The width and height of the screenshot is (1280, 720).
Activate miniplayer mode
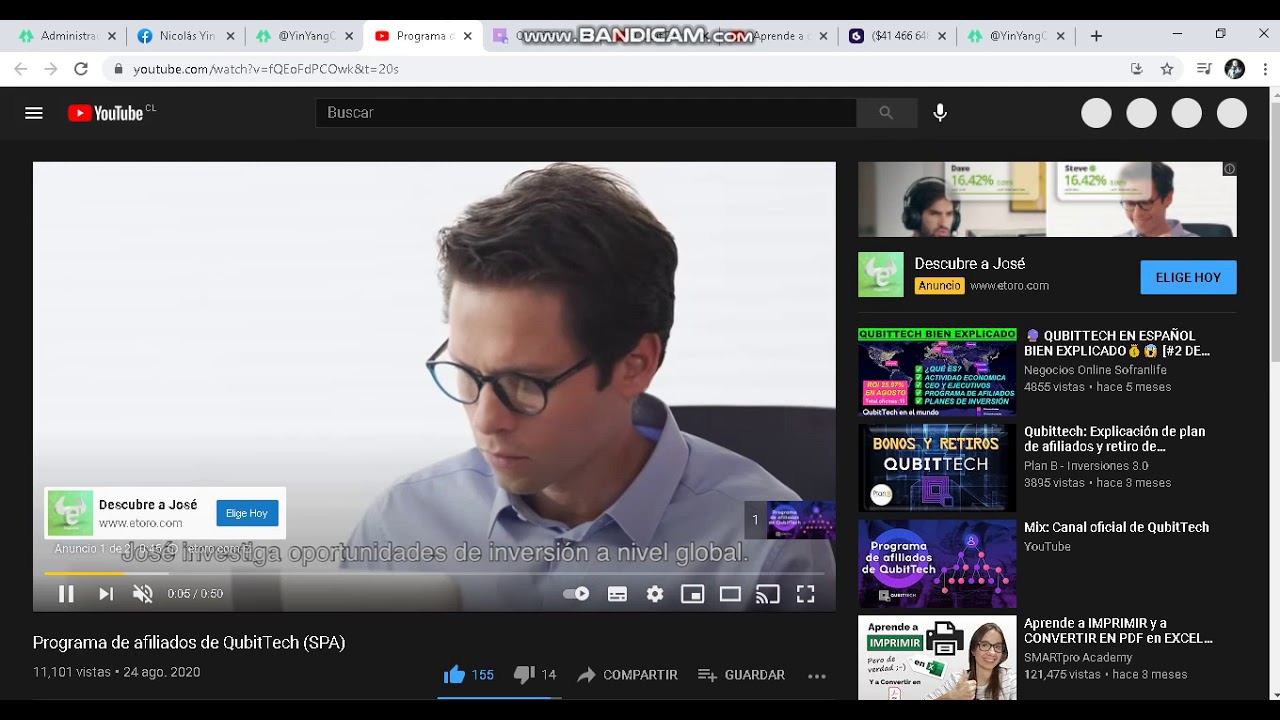(x=692, y=594)
